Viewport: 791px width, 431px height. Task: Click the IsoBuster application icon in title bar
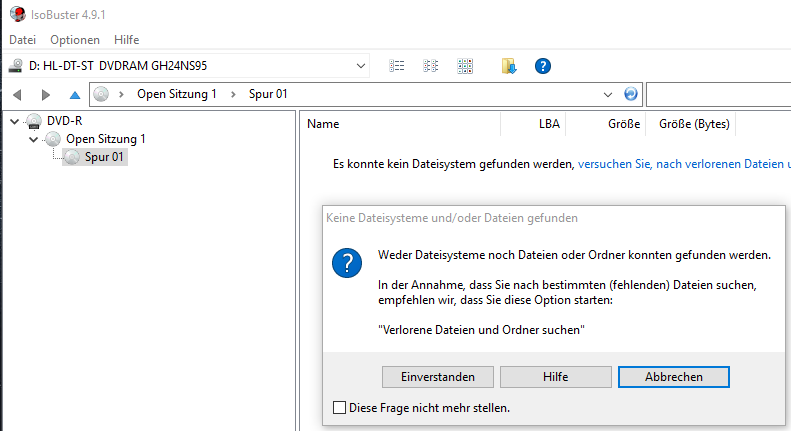18,14
